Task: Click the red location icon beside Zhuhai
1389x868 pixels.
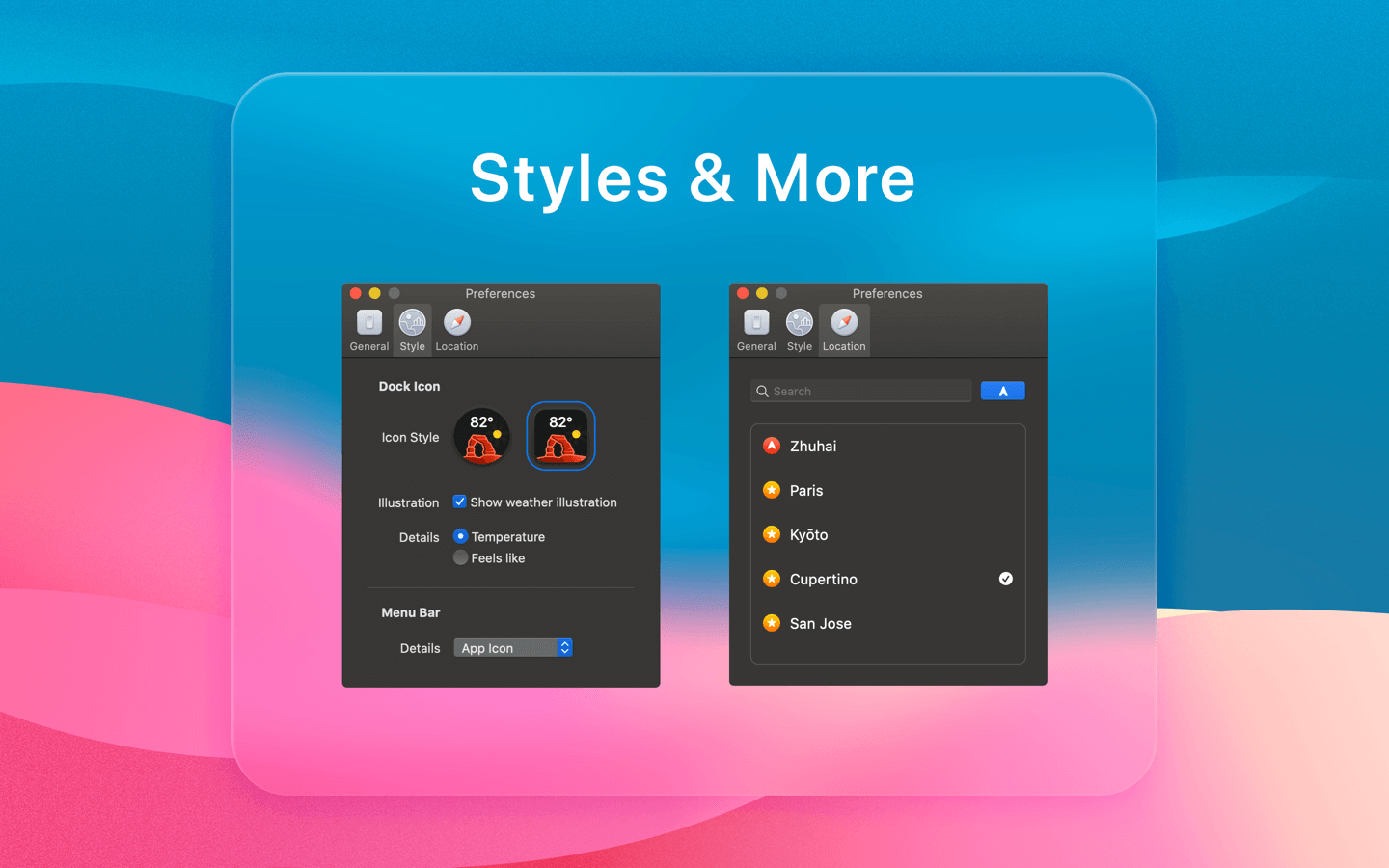Action: [772, 446]
